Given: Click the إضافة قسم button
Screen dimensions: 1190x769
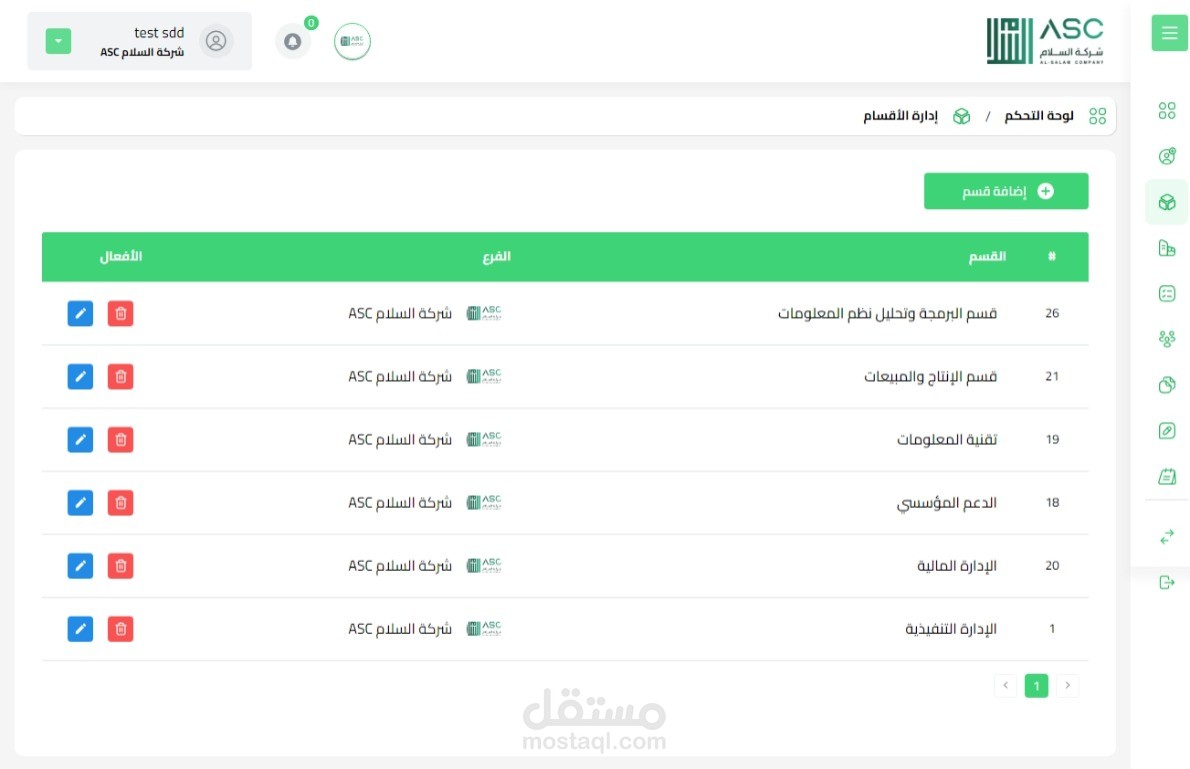Looking at the screenshot, I should coord(1006,190).
